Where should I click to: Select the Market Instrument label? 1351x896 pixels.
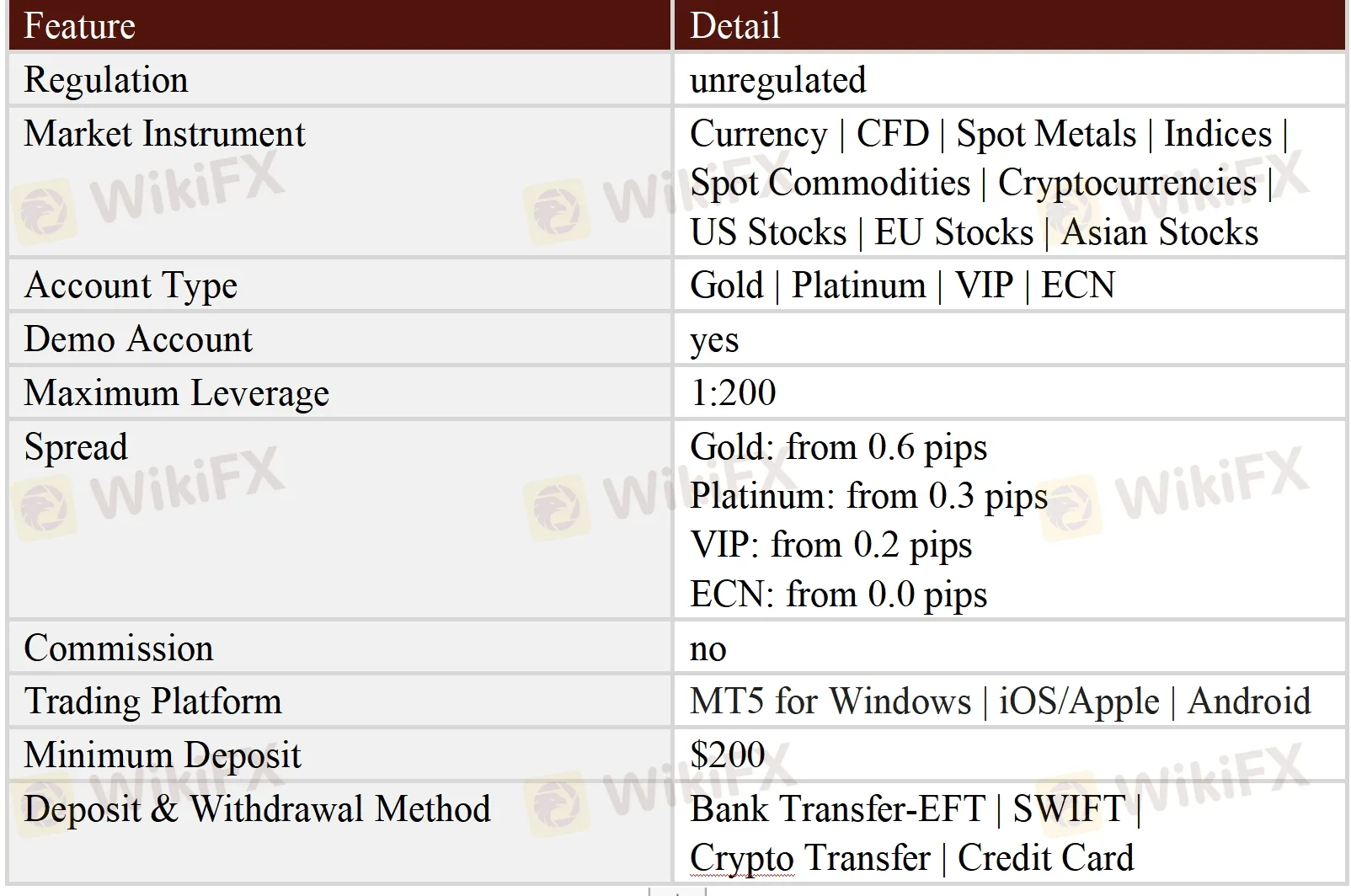pos(164,134)
